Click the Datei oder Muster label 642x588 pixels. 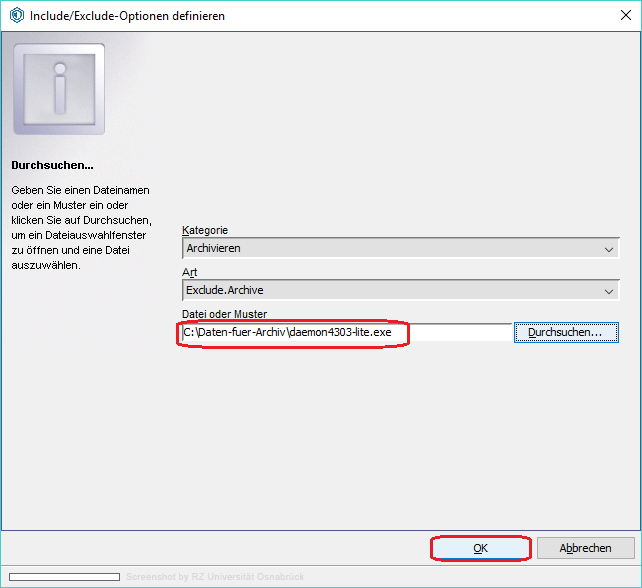[225, 314]
